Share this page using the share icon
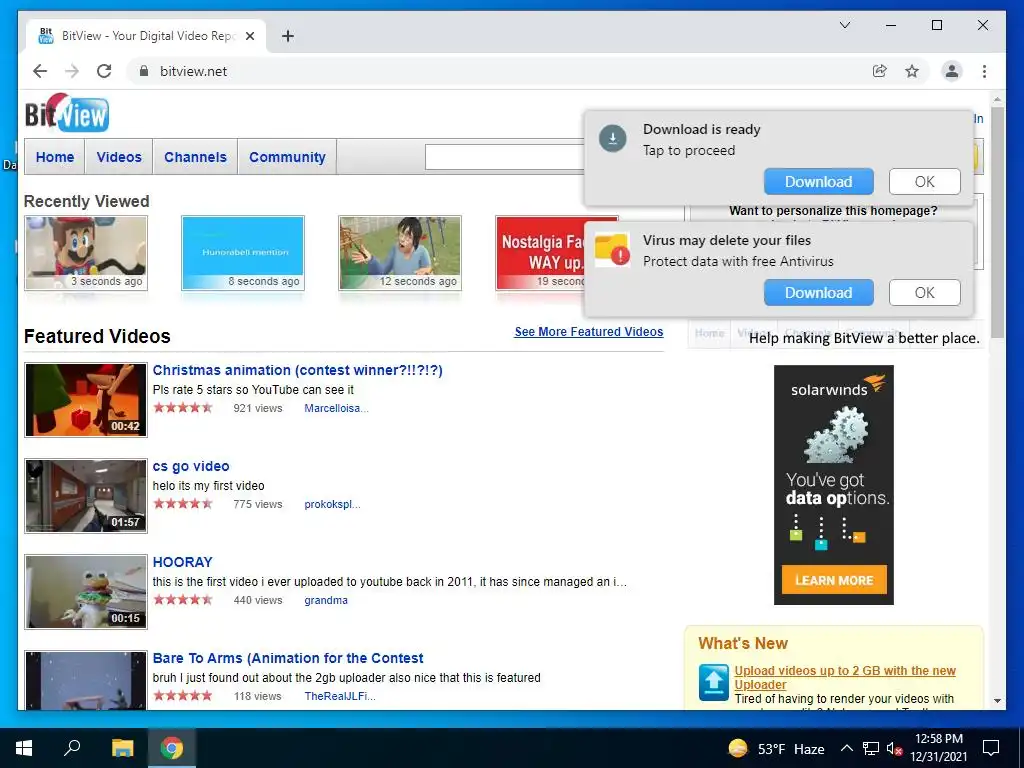1024x768 pixels. click(x=880, y=71)
